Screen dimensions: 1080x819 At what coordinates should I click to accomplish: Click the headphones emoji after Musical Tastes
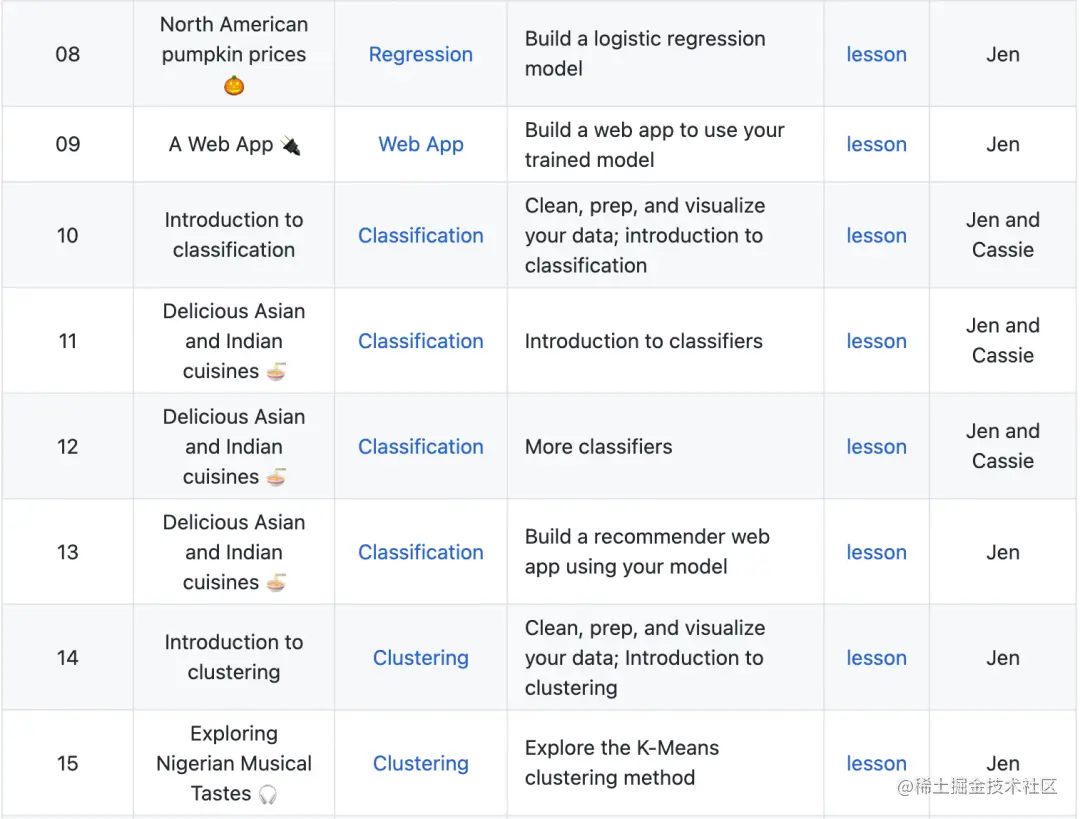point(267,794)
